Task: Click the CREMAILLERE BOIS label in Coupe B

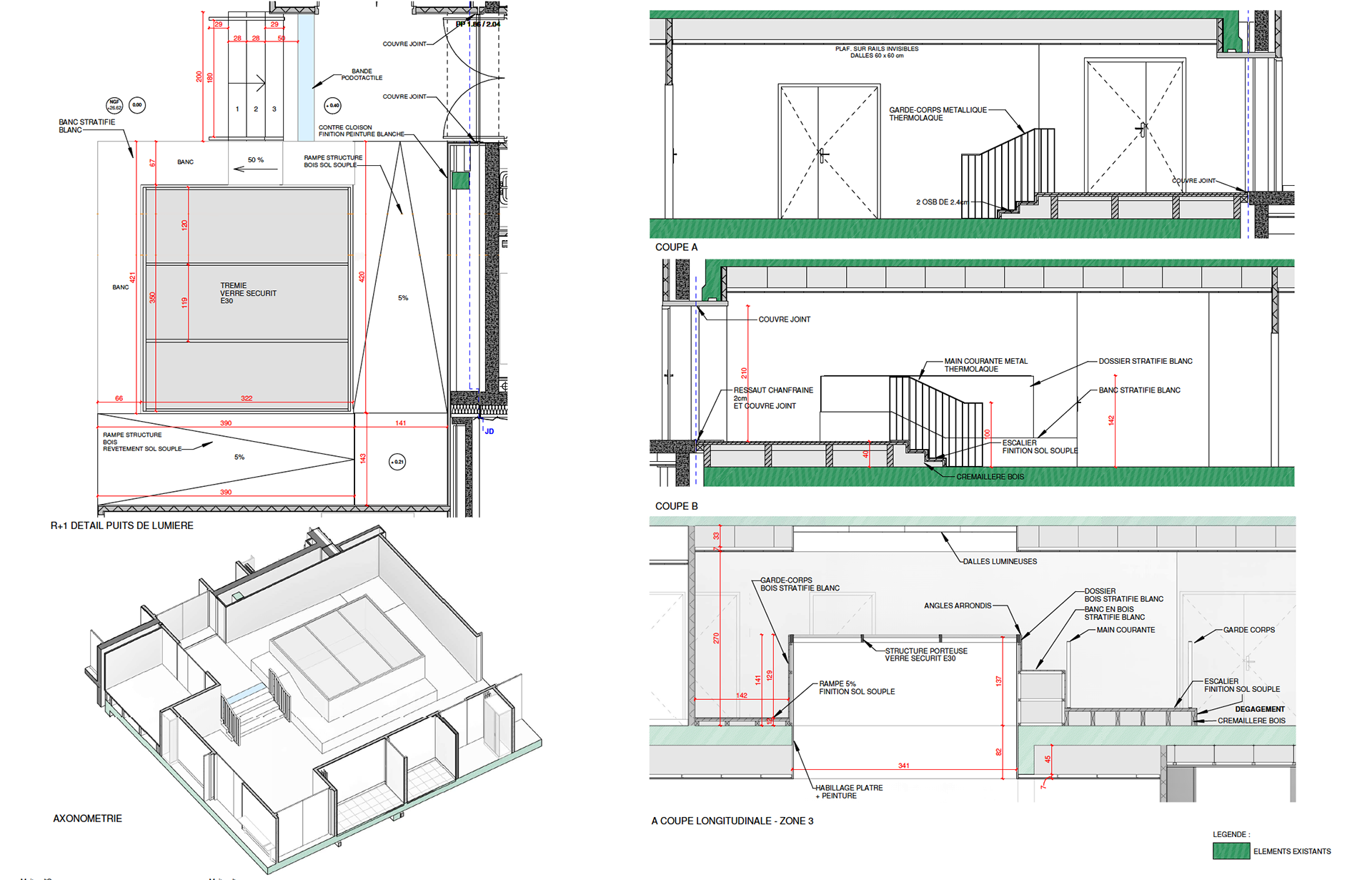Action: [x=990, y=477]
